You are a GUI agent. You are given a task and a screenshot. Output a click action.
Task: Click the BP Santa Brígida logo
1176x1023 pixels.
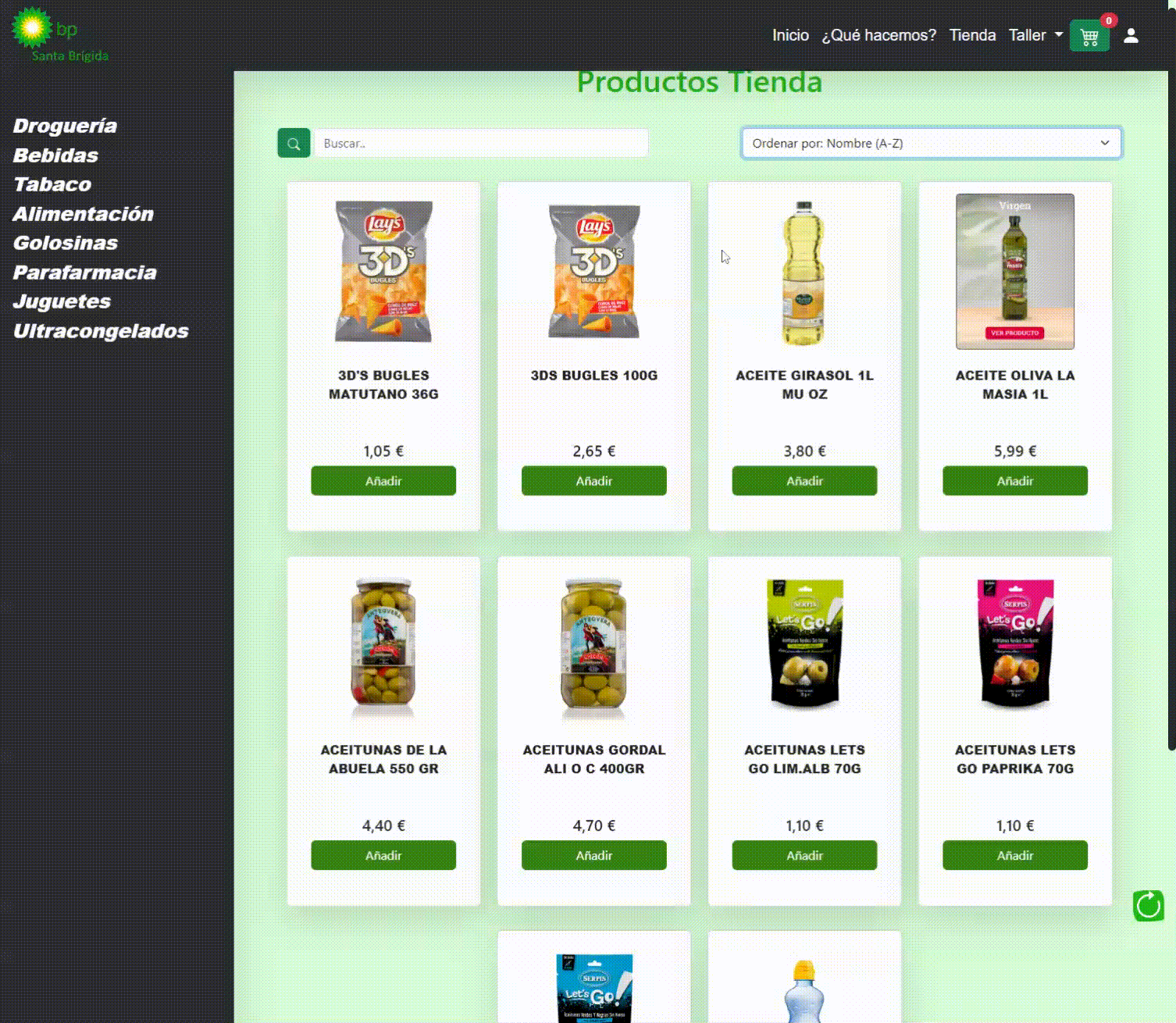(x=60, y=34)
